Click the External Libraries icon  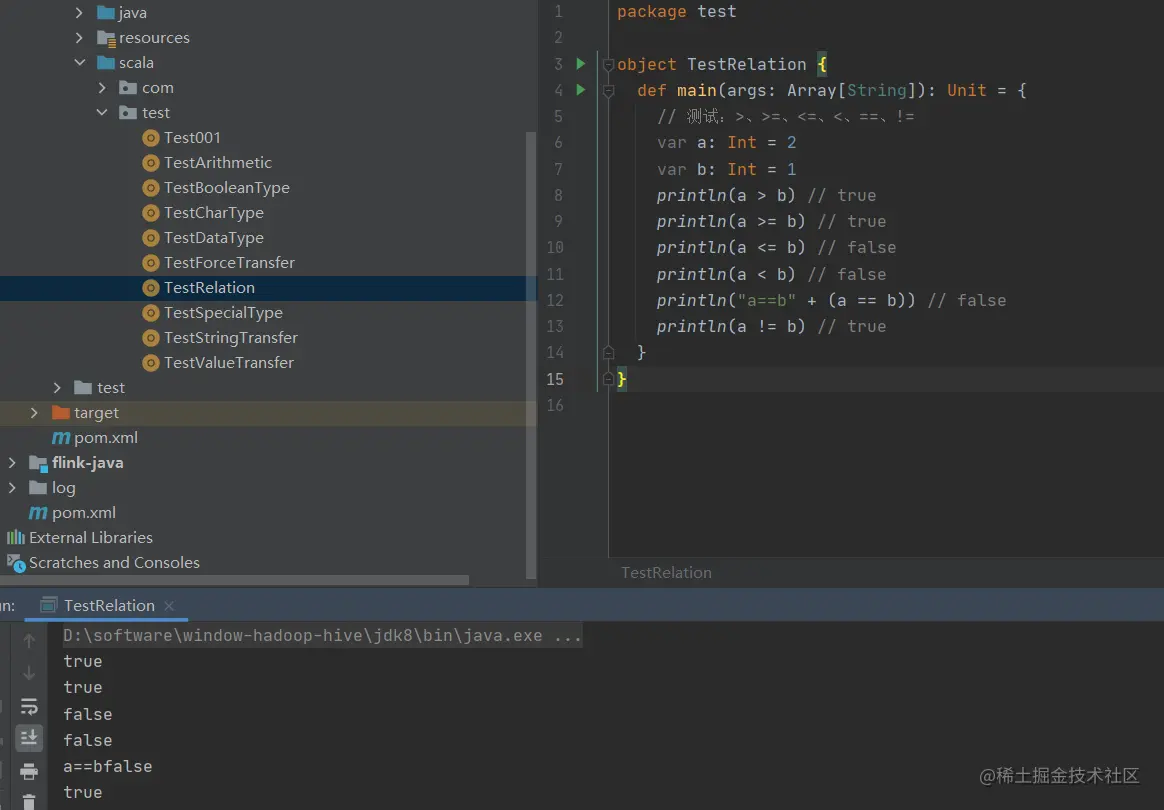point(16,537)
